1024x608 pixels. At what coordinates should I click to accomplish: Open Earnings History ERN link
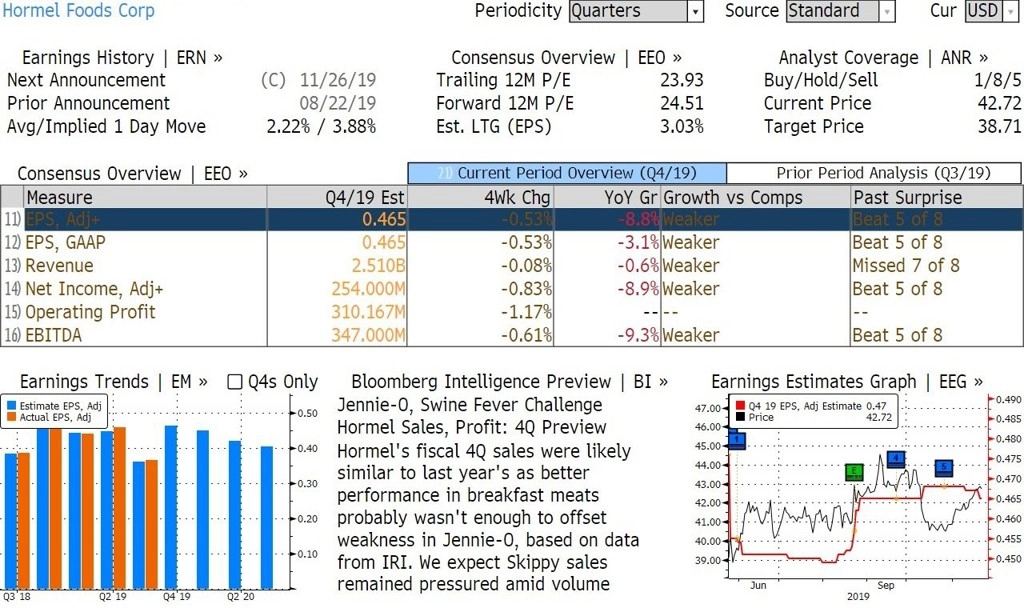[122, 57]
